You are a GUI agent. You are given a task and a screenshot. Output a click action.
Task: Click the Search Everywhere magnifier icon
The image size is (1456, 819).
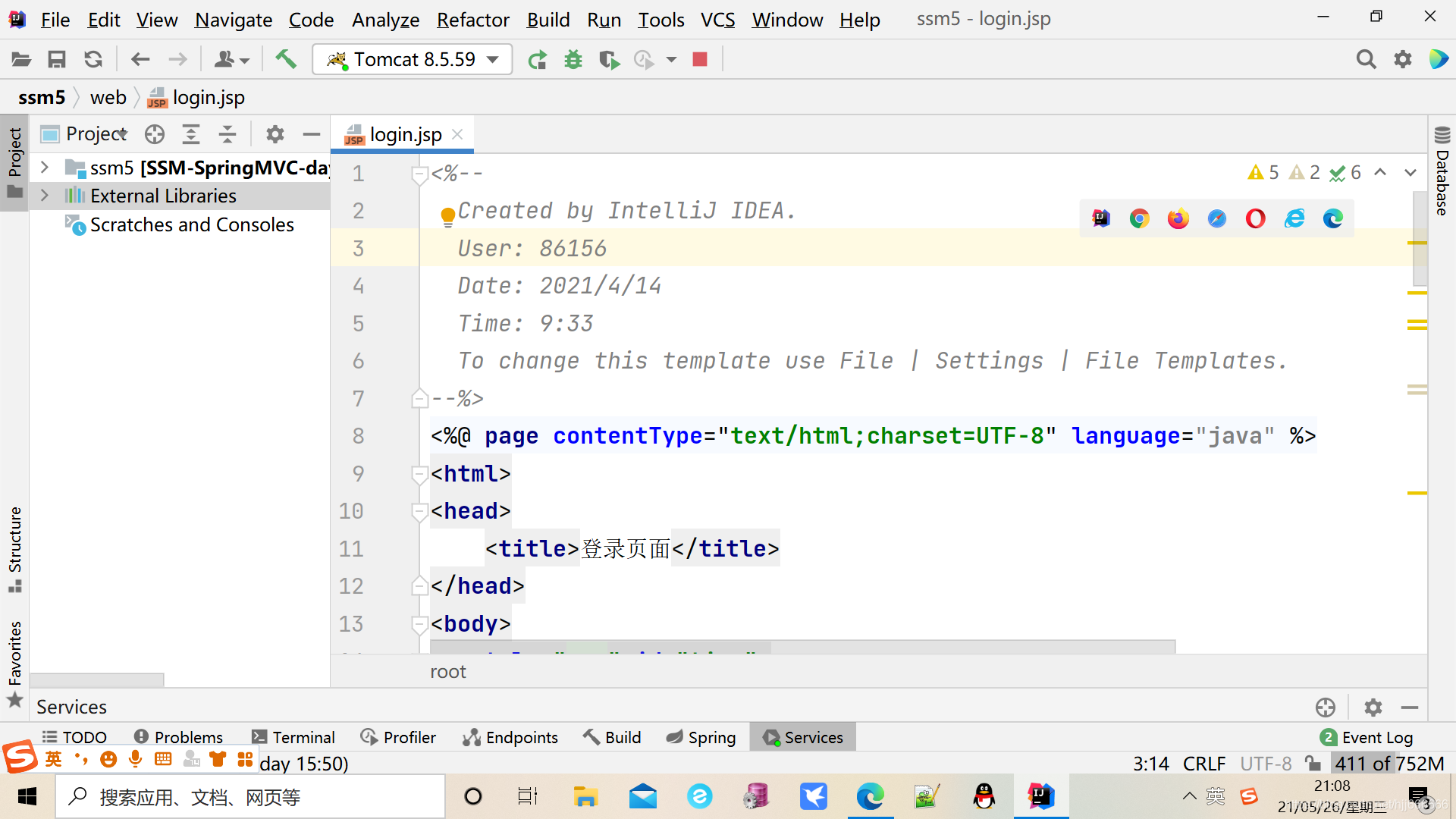coord(1366,59)
